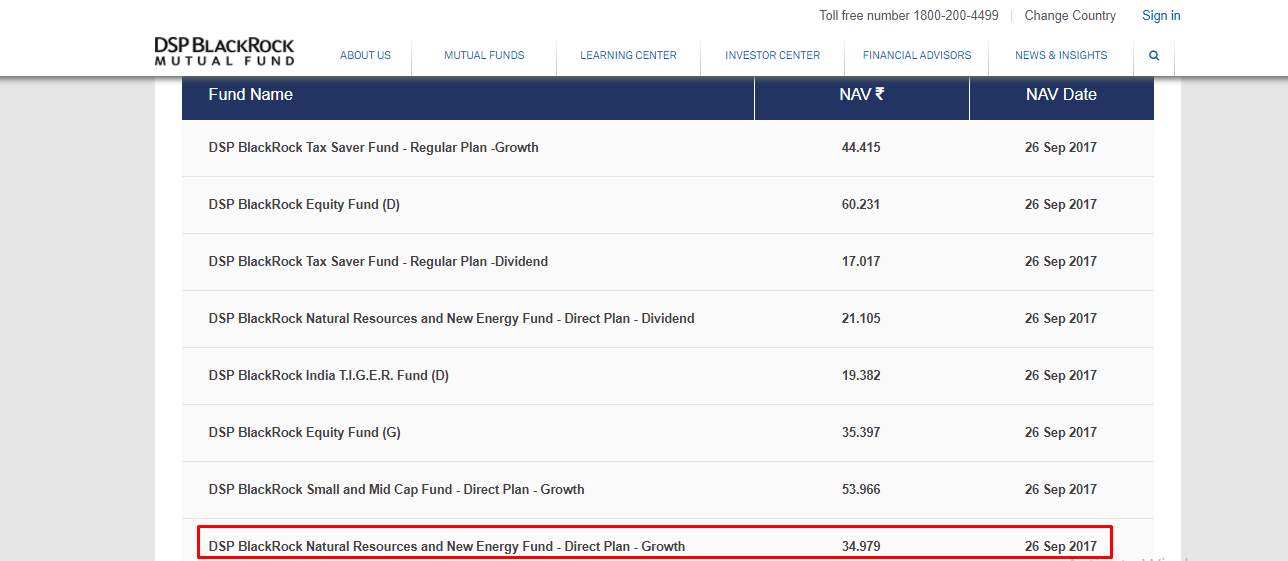Select Tax Saver Fund Regular Plan Dividend name
The width and height of the screenshot is (1288, 561).
coord(378,262)
